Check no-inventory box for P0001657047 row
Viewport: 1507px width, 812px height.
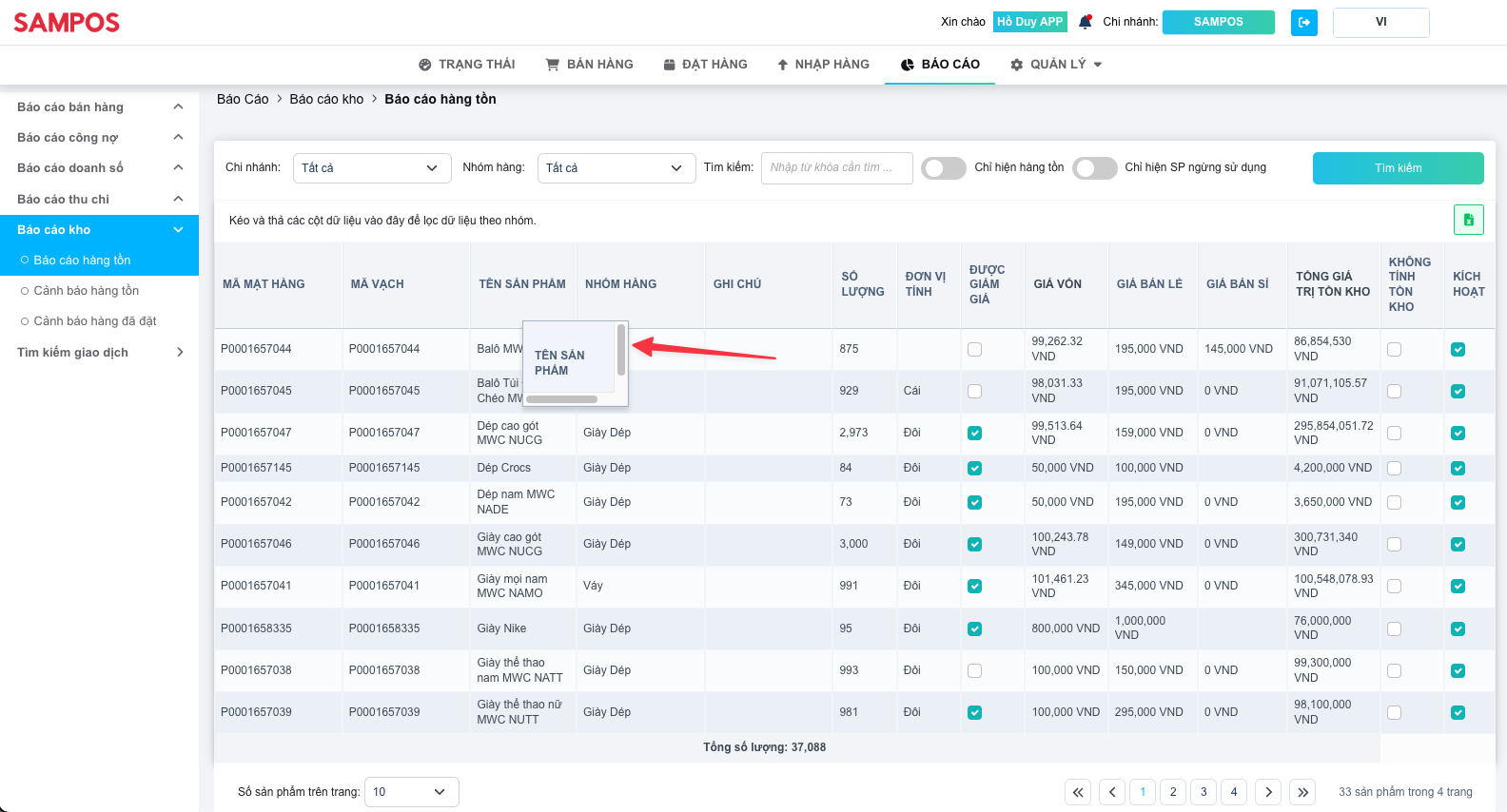1394,434
